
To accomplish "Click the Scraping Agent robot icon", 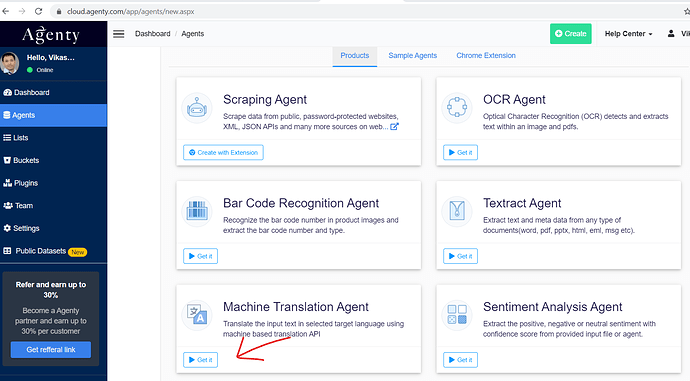I will coord(197,108).
